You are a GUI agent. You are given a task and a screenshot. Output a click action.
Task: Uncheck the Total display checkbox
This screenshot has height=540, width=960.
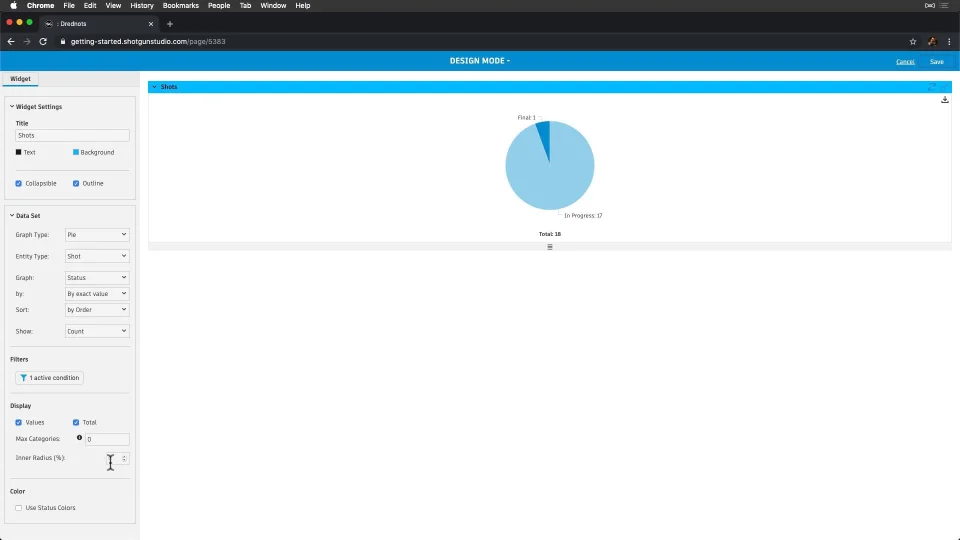coord(76,422)
